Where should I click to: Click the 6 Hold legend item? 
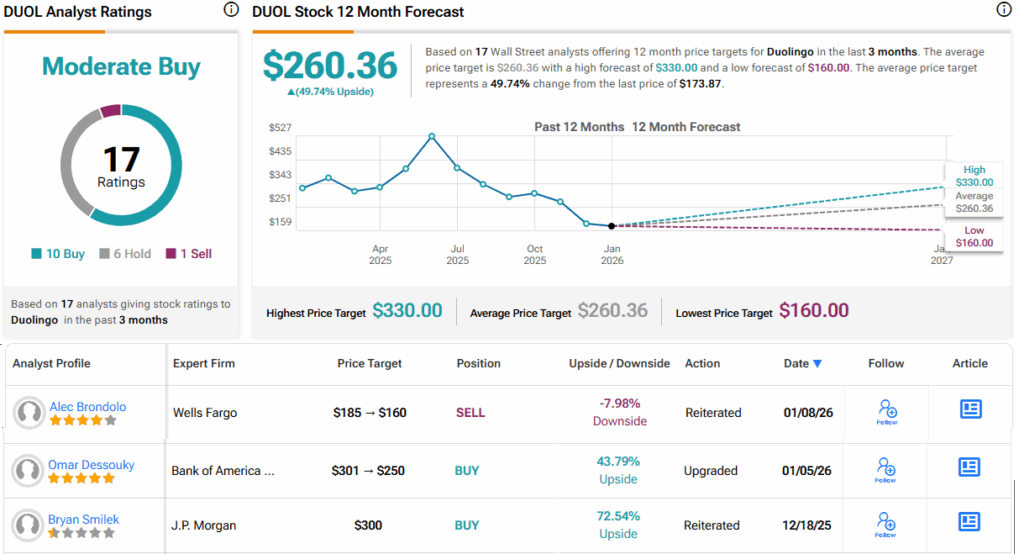coord(128,254)
